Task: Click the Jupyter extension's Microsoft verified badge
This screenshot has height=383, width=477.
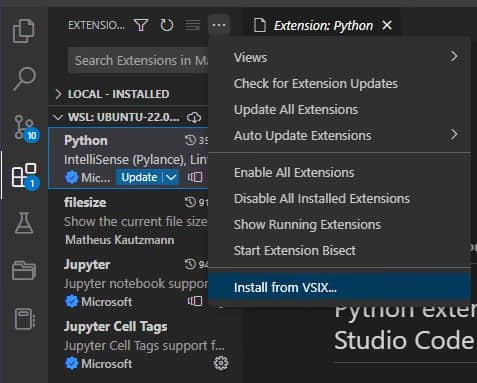Action: (71, 302)
